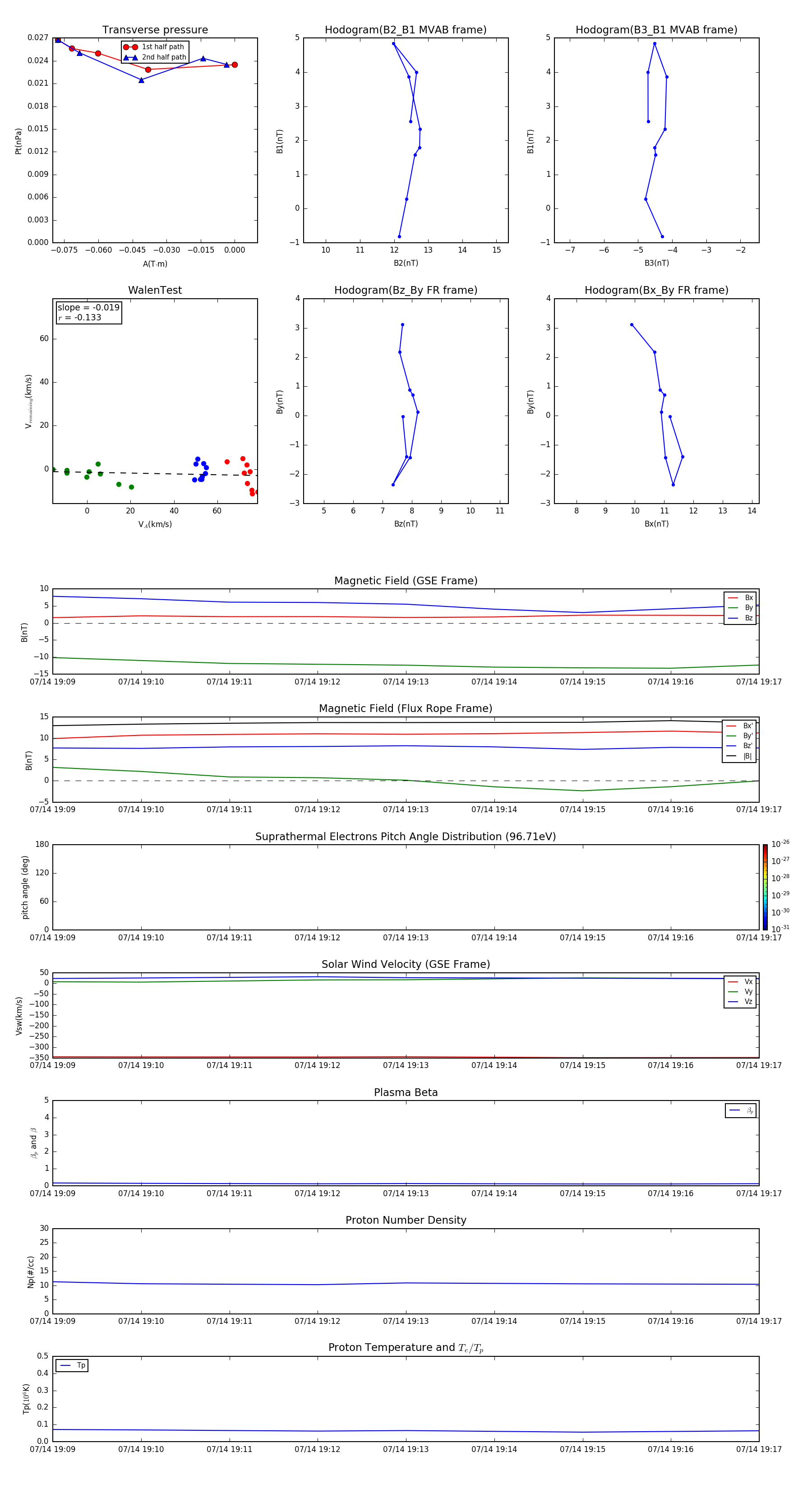Click the "WalenTest" plot title
812x1489 pixels.
click(155, 290)
